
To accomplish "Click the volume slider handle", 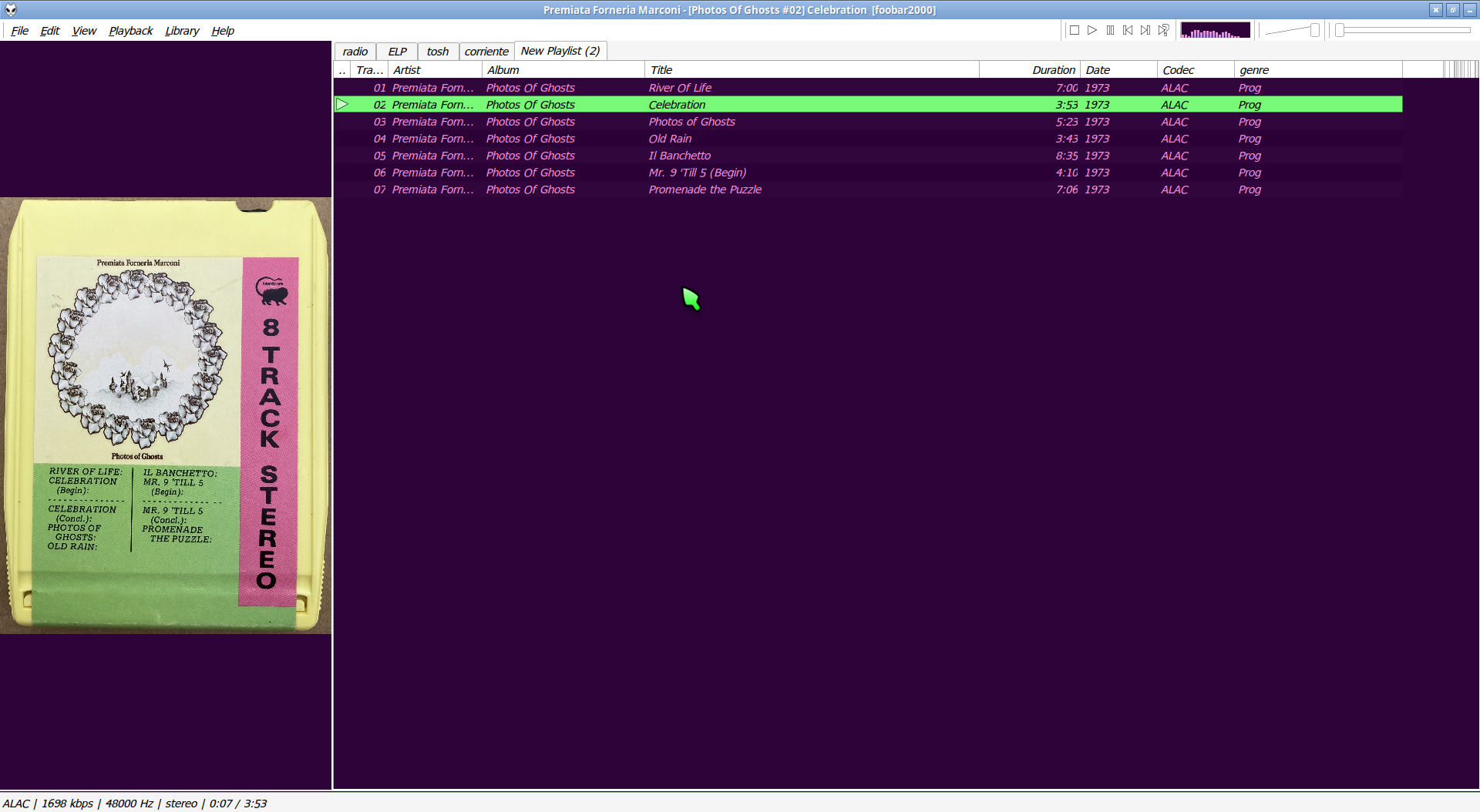I will tap(1314, 30).
